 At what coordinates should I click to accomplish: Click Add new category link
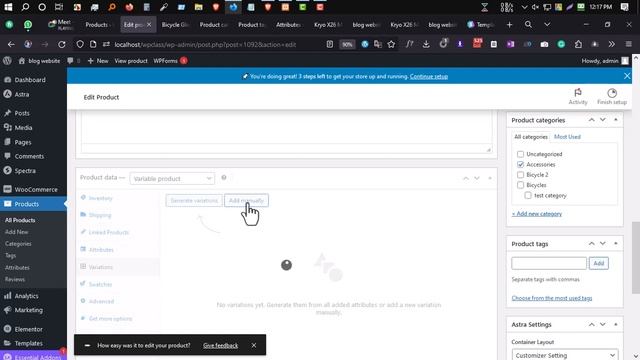[x=537, y=214]
